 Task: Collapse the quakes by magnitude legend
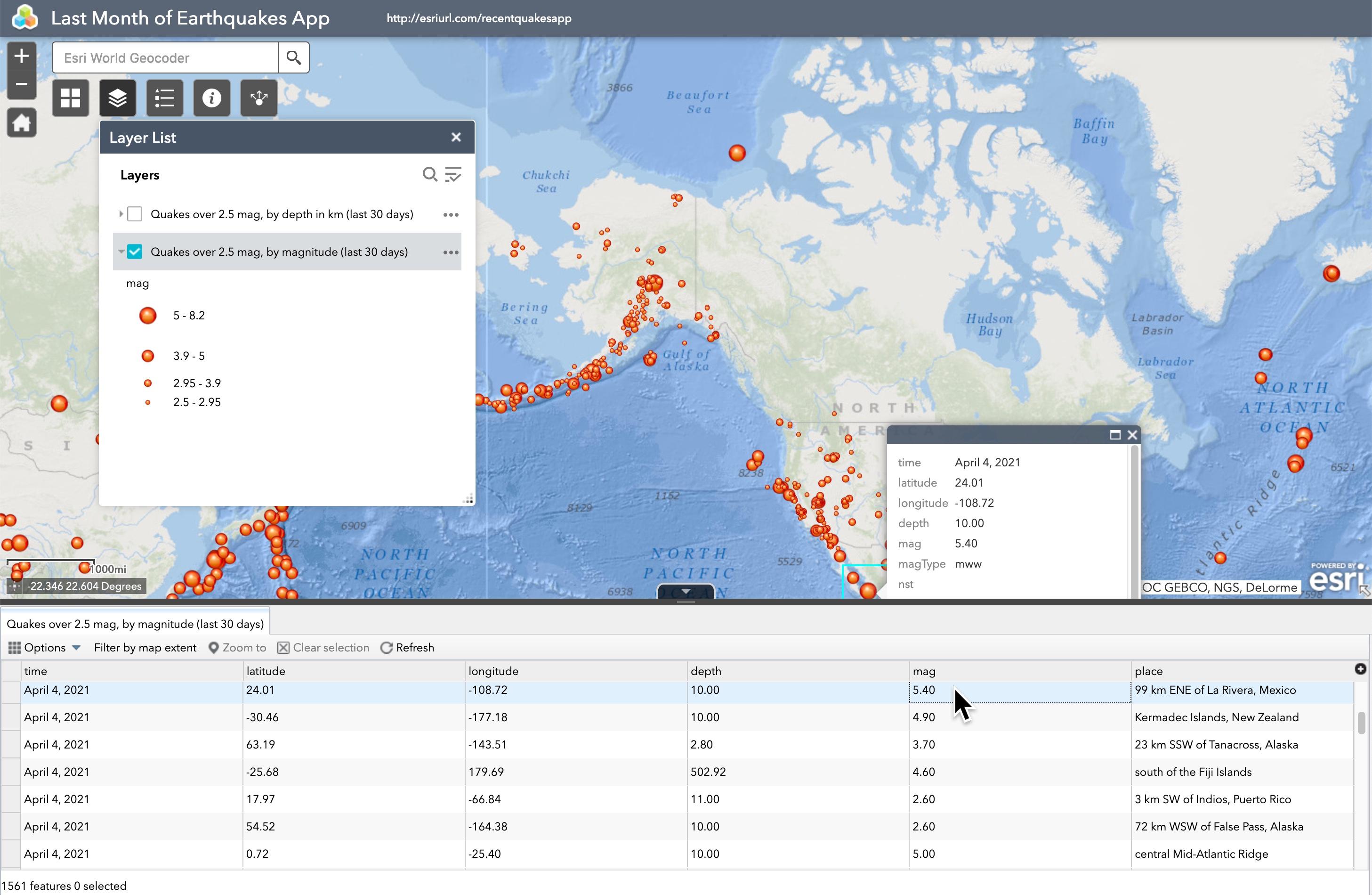pos(121,252)
